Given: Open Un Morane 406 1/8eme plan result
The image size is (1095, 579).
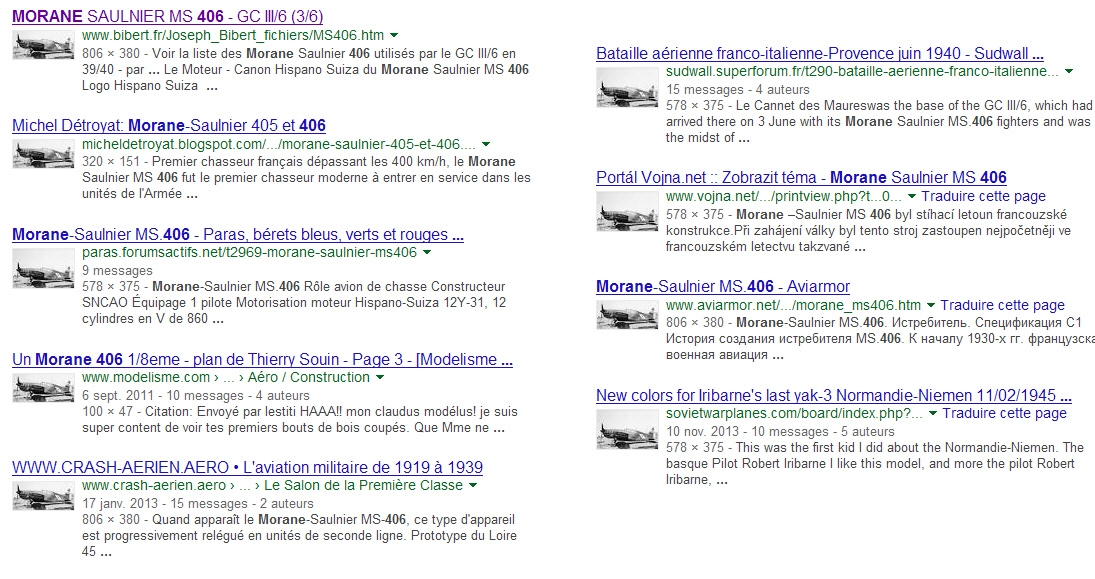Looking at the screenshot, I should (x=263, y=360).
